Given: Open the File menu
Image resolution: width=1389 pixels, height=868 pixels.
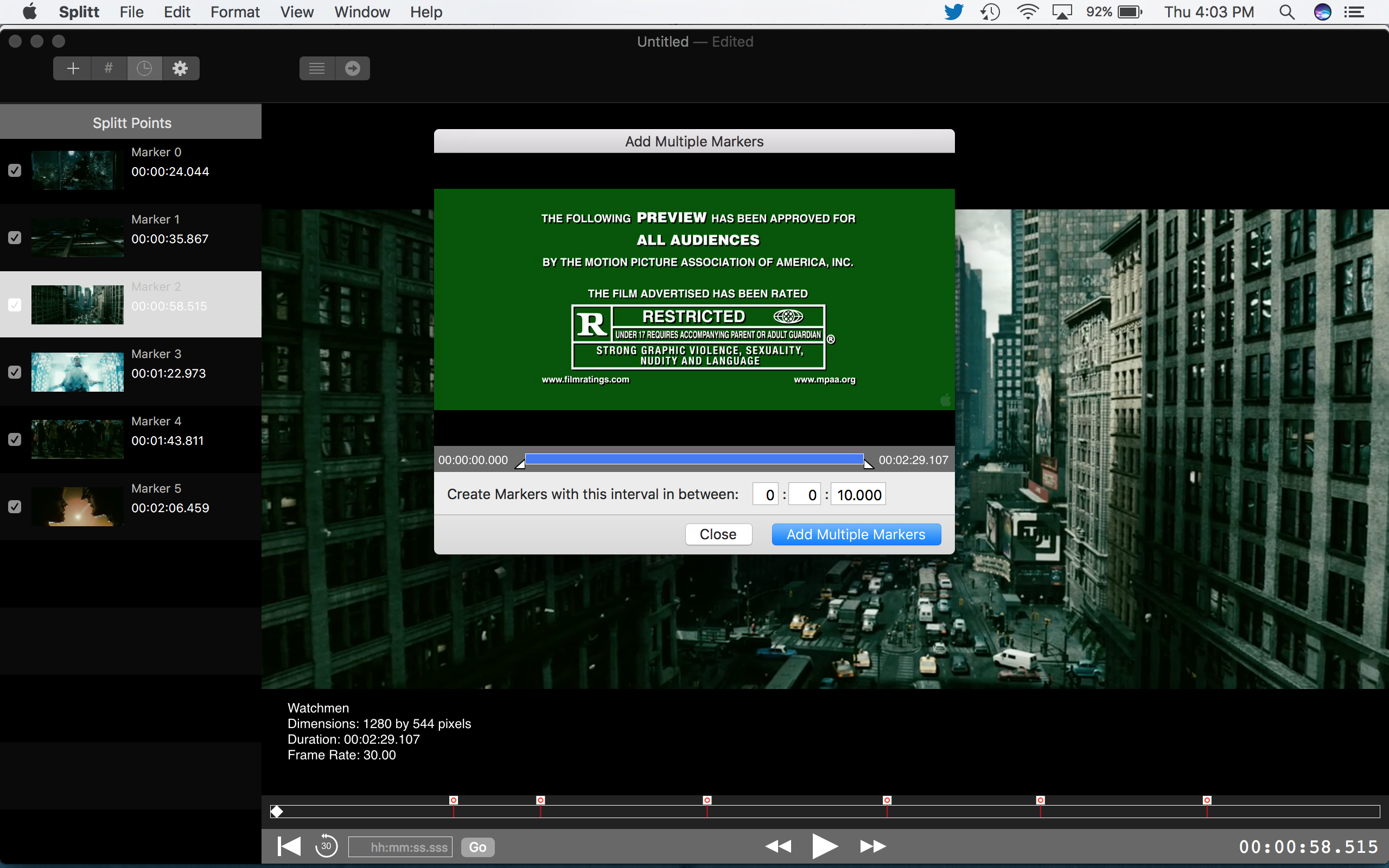Looking at the screenshot, I should point(131,12).
